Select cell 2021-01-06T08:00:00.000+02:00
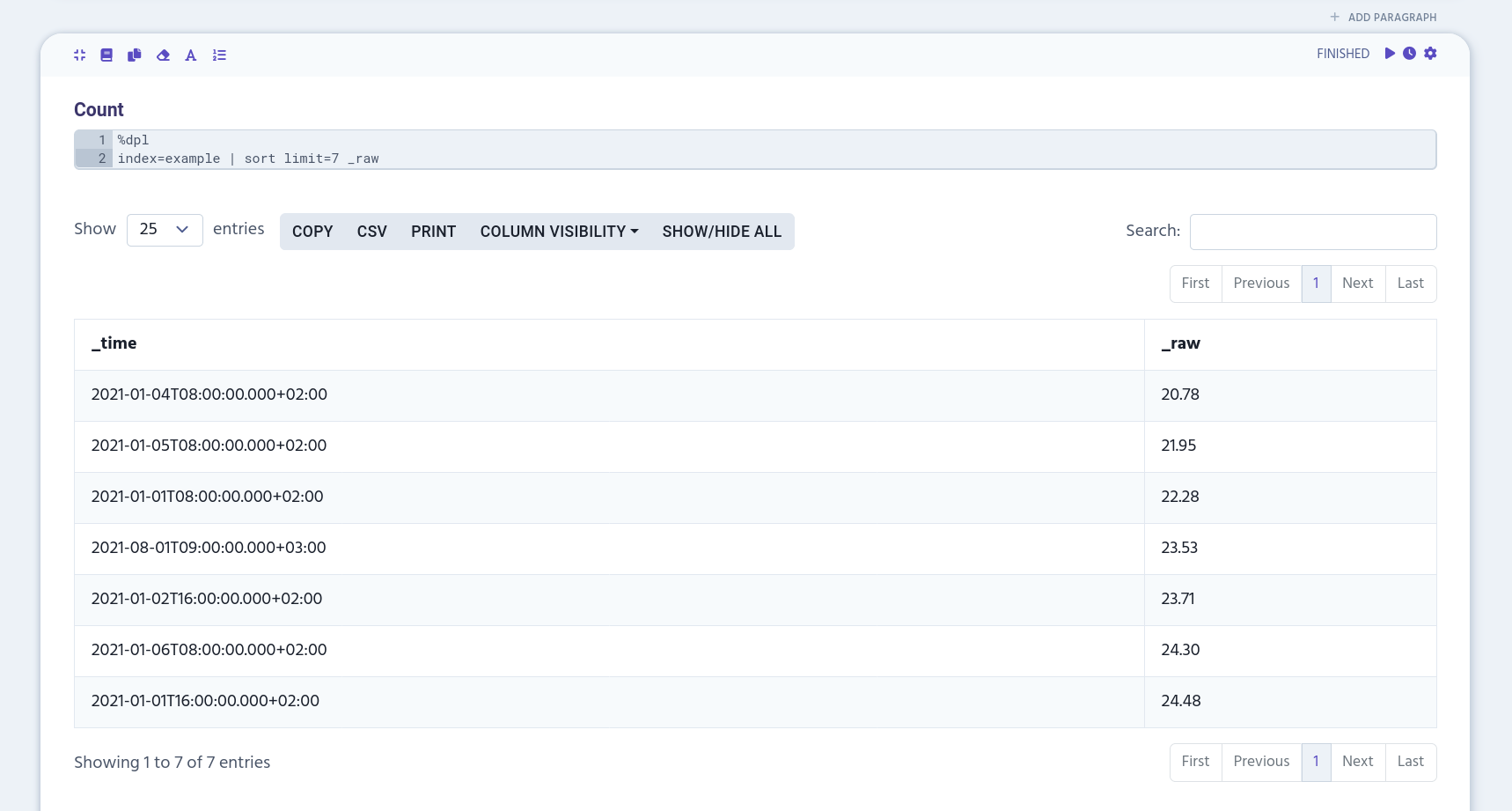The image size is (1512, 811). [609, 651]
